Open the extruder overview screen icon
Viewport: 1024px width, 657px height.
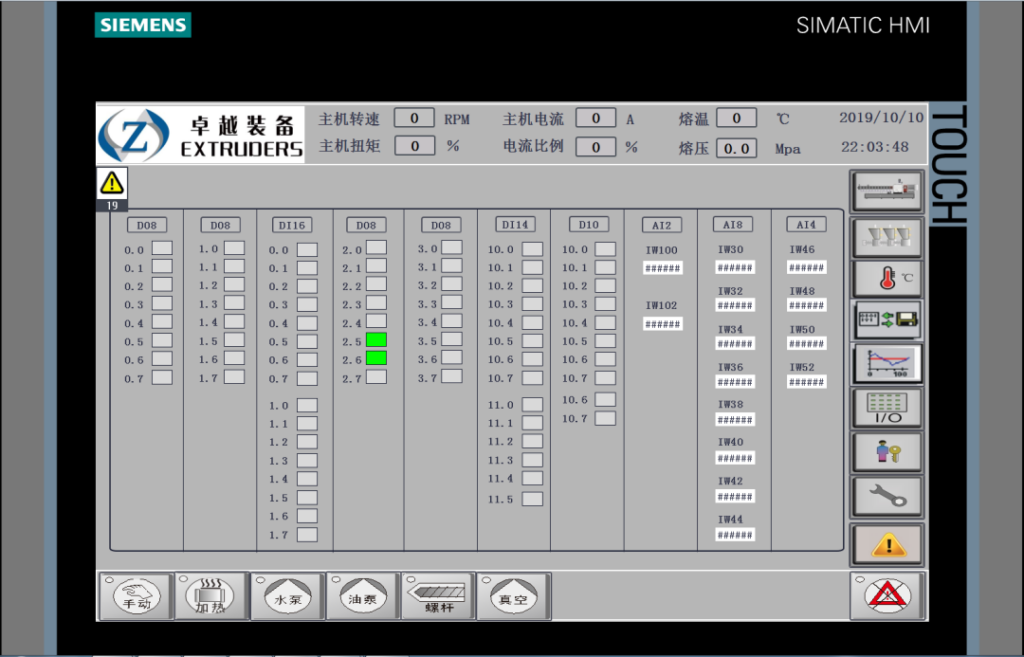(886, 189)
